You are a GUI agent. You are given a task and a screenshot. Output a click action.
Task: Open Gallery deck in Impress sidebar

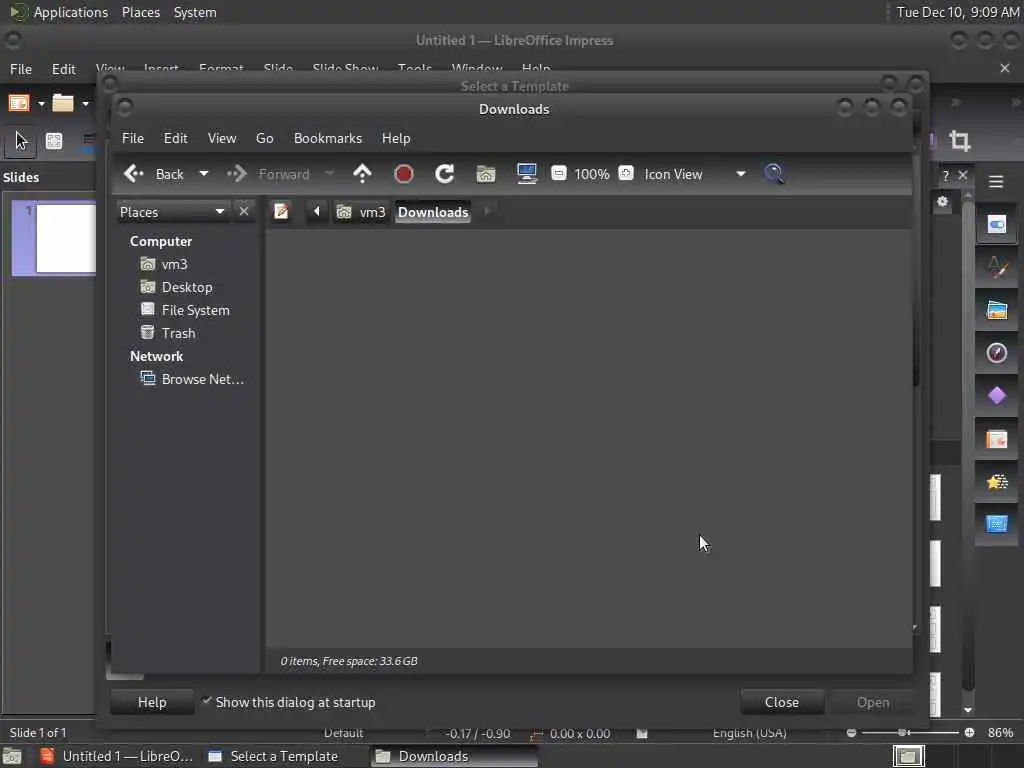(x=997, y=310)
